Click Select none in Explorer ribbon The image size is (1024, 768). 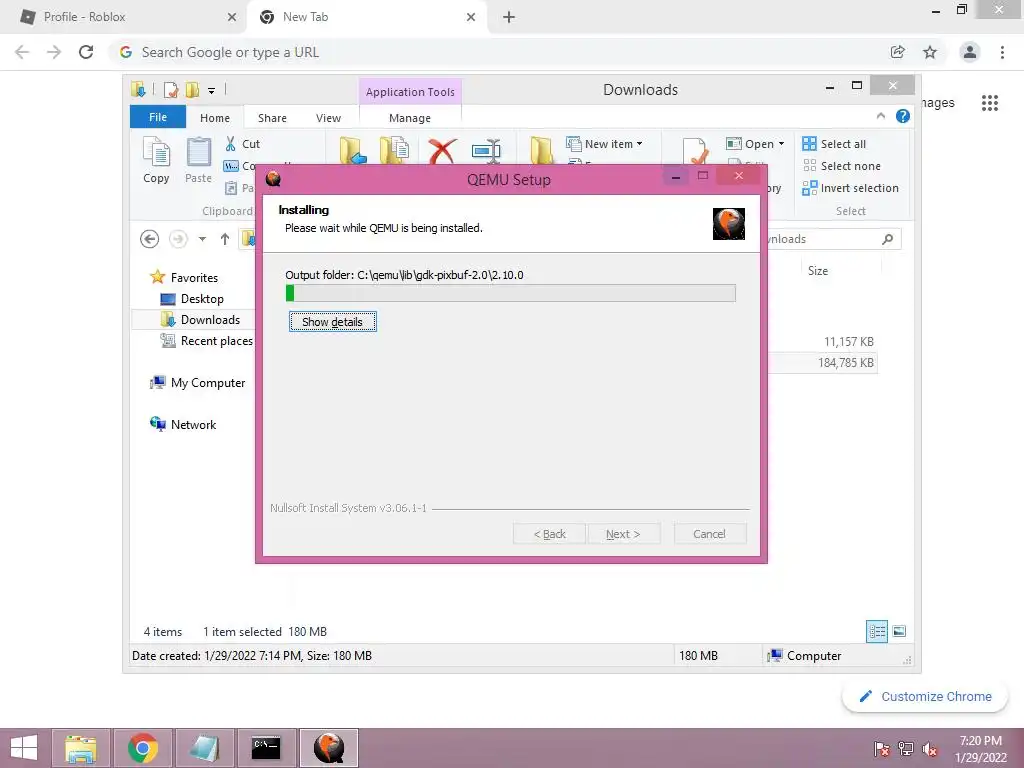842,166
